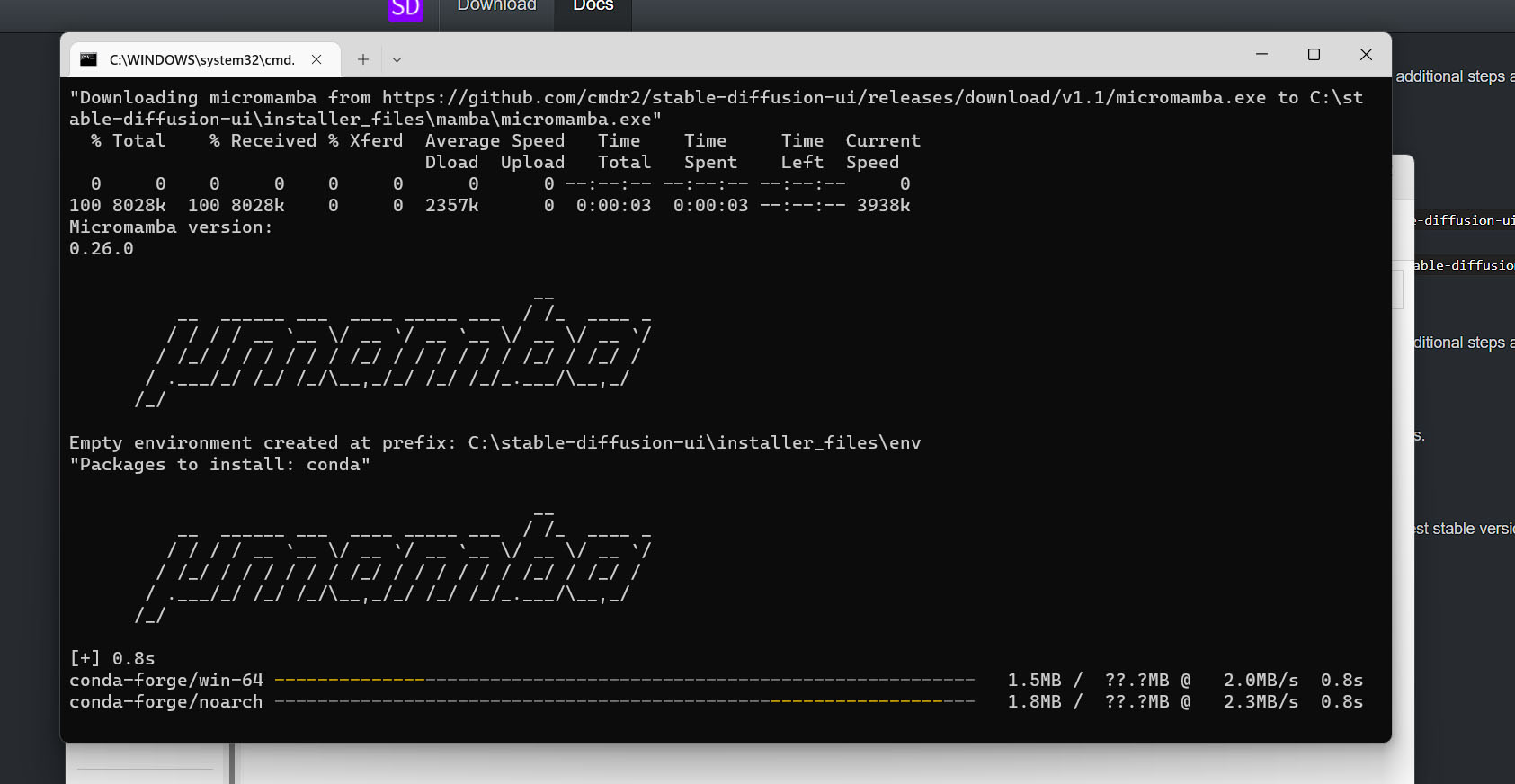The height and width of the screenshot is (784, 1515).
Task: Click the SD logo in background page
Action: point(405,9)
